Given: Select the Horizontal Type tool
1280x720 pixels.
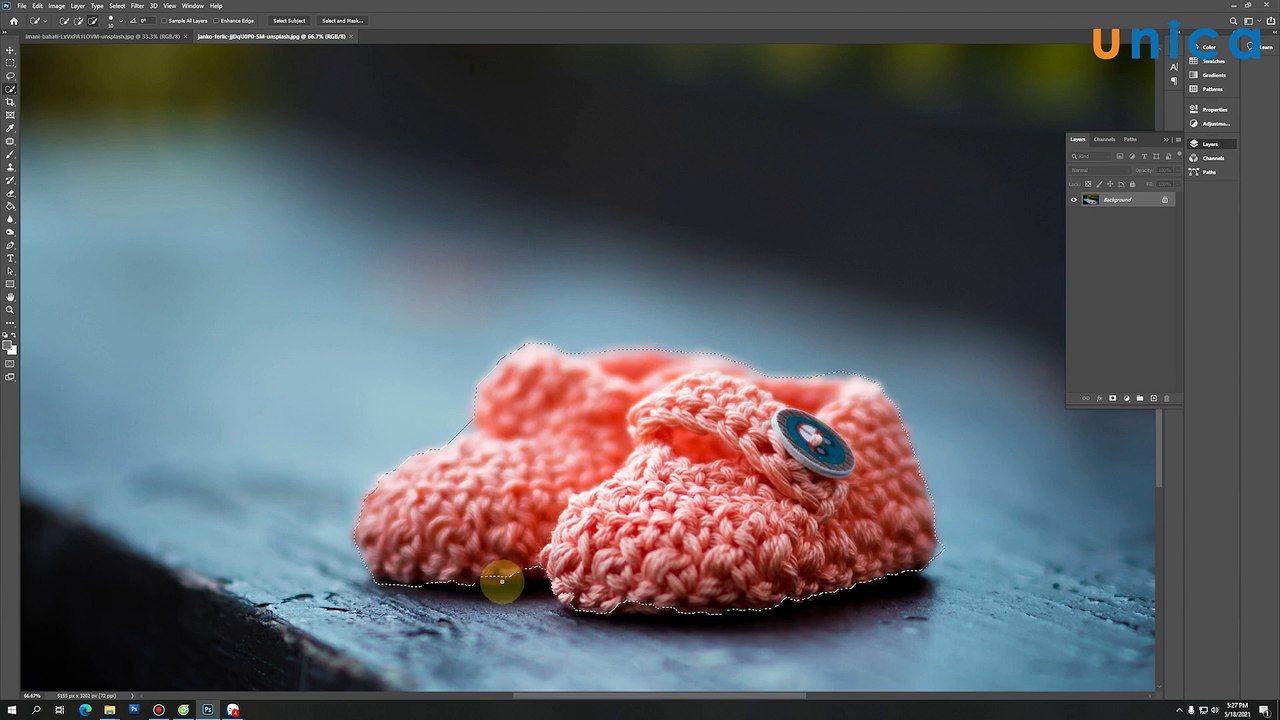Looking at the screenshot, I should pyautogui.click(x=11, y=258).
